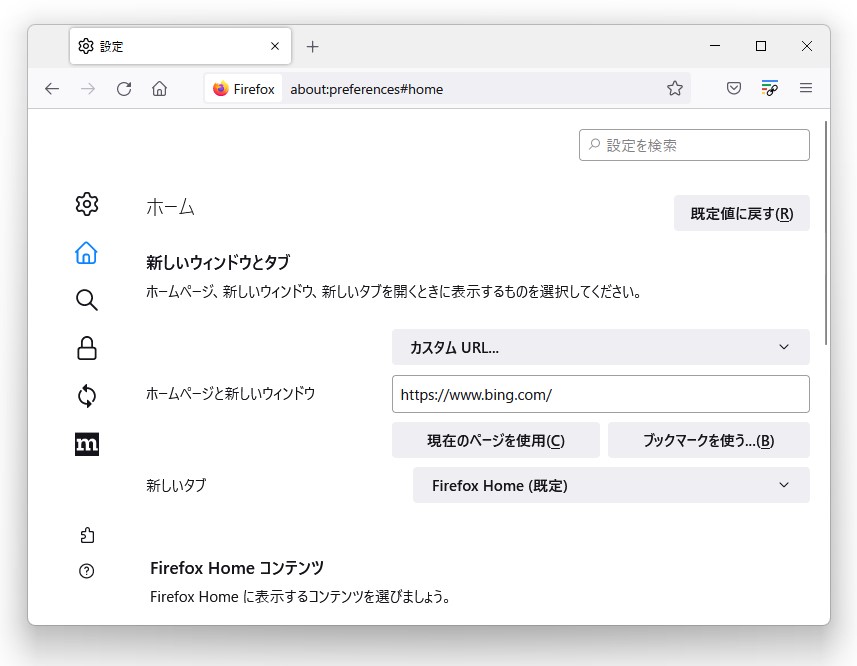Open the Home settings panel icon
The image size is (857, 666).
point(87,252)
